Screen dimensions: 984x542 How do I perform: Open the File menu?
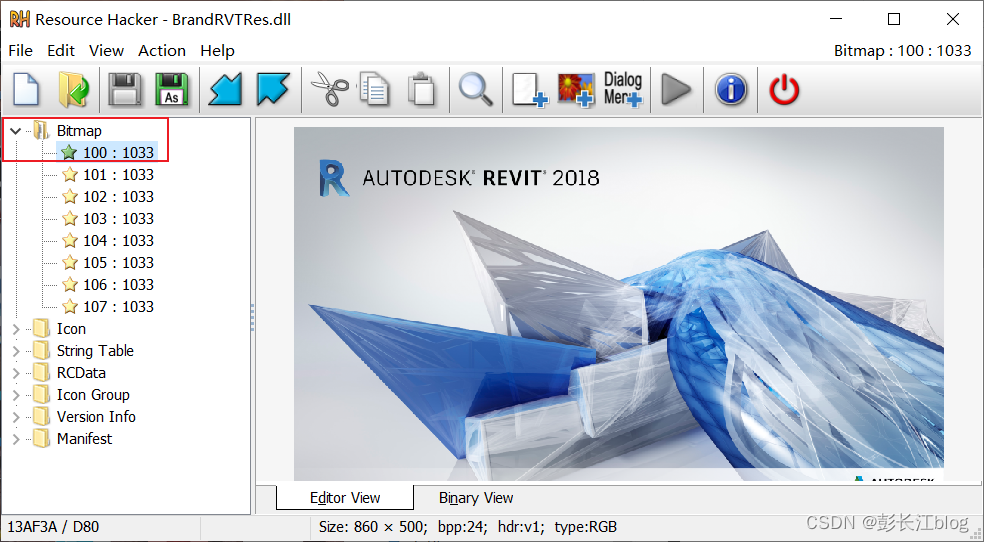pyautogui.click(x=21, y=51)
